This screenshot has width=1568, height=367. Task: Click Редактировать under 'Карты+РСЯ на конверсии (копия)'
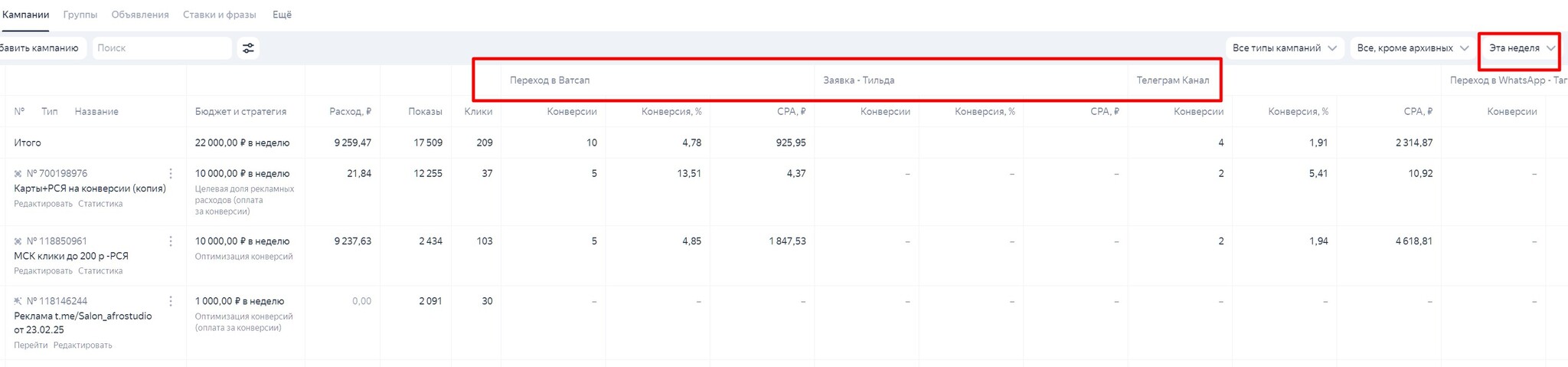pyautogui.click(x=43, y=204)
